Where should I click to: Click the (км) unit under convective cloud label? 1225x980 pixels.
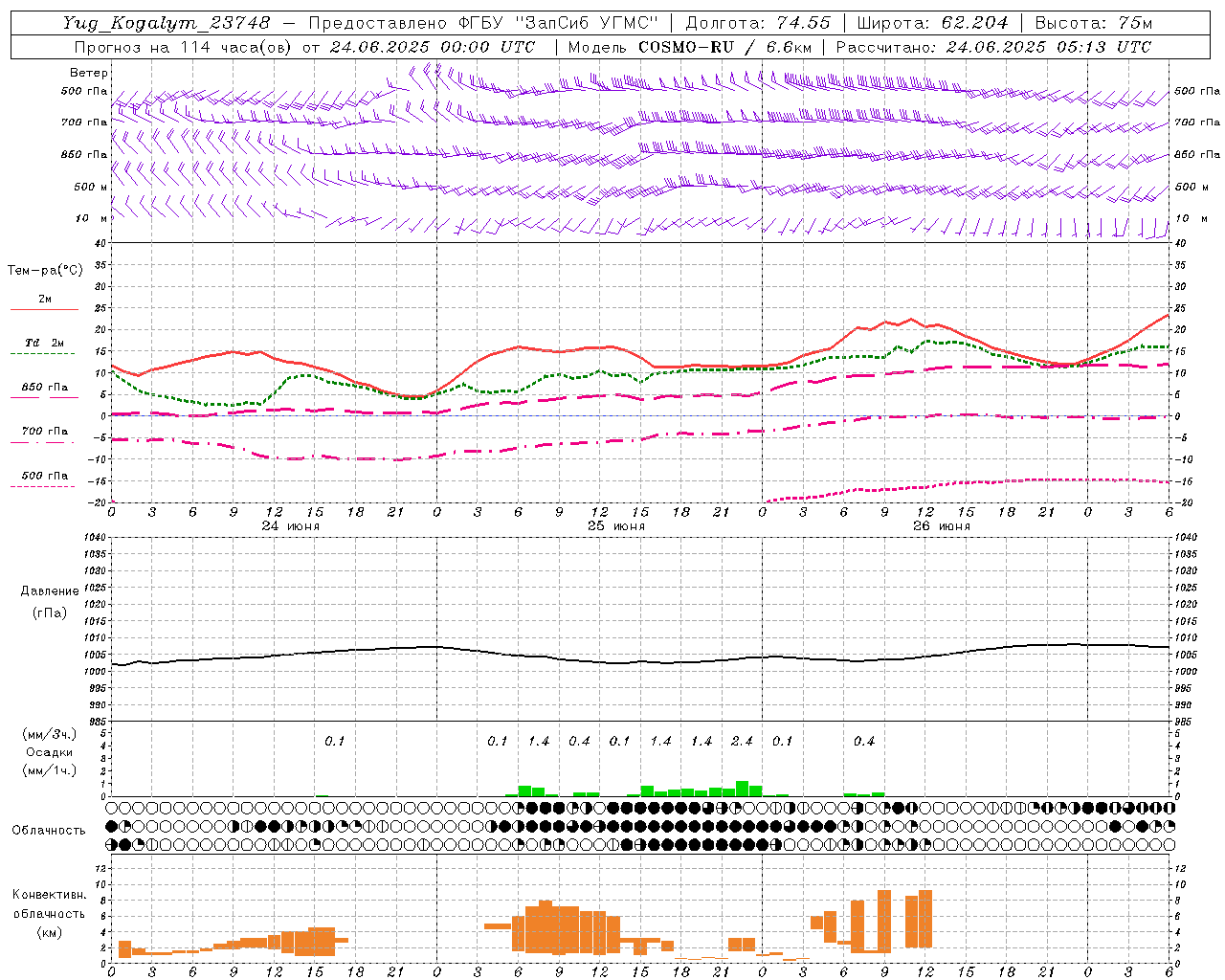point(49,932)
